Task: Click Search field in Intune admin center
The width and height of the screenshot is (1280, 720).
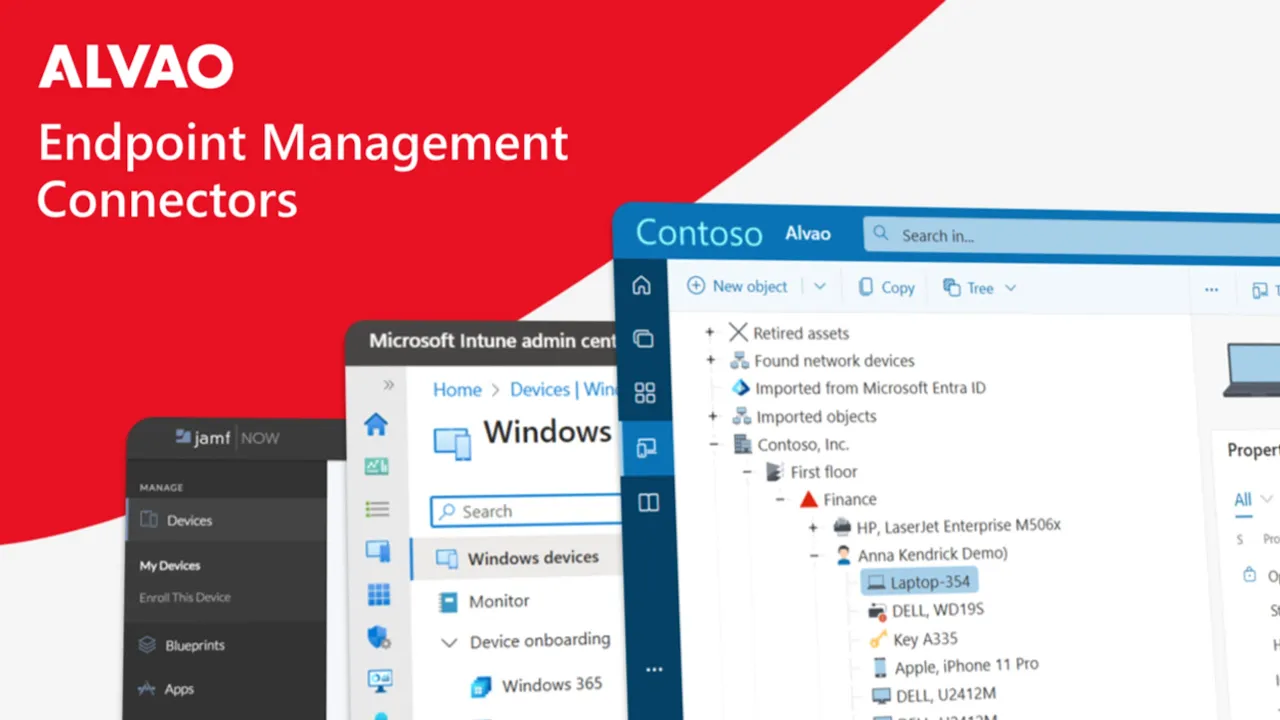Action: (526, 511)
